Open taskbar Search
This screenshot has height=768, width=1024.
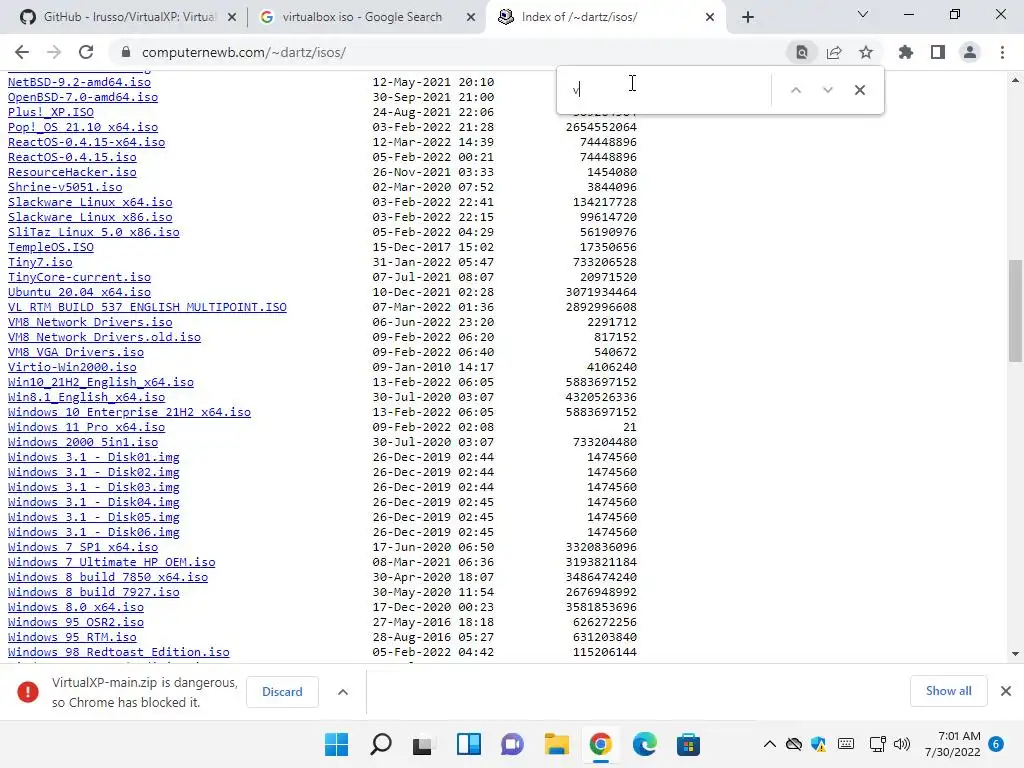pos(381,744)
